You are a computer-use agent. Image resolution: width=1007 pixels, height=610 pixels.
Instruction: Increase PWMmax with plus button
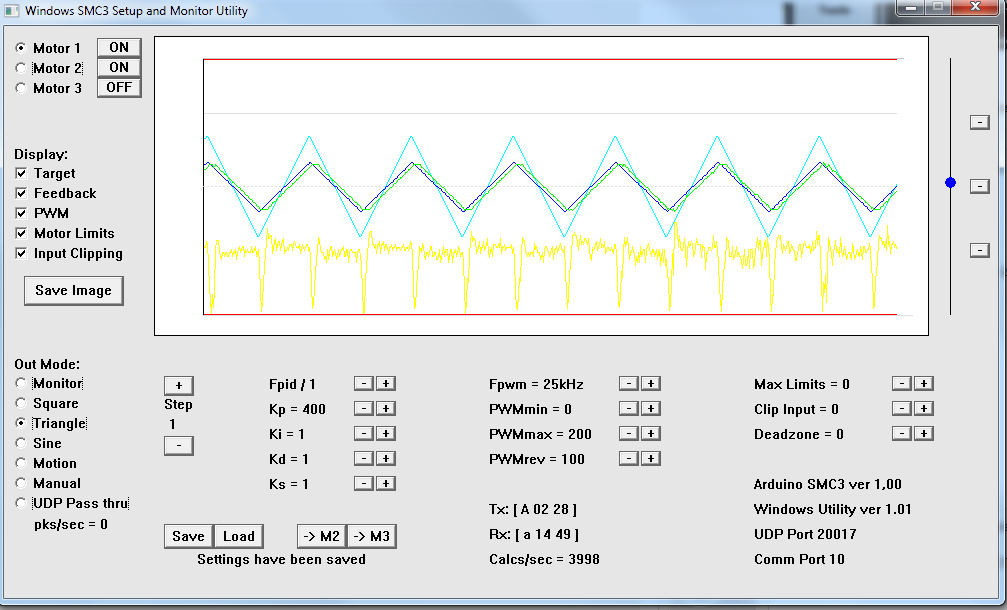coord(650,434)
